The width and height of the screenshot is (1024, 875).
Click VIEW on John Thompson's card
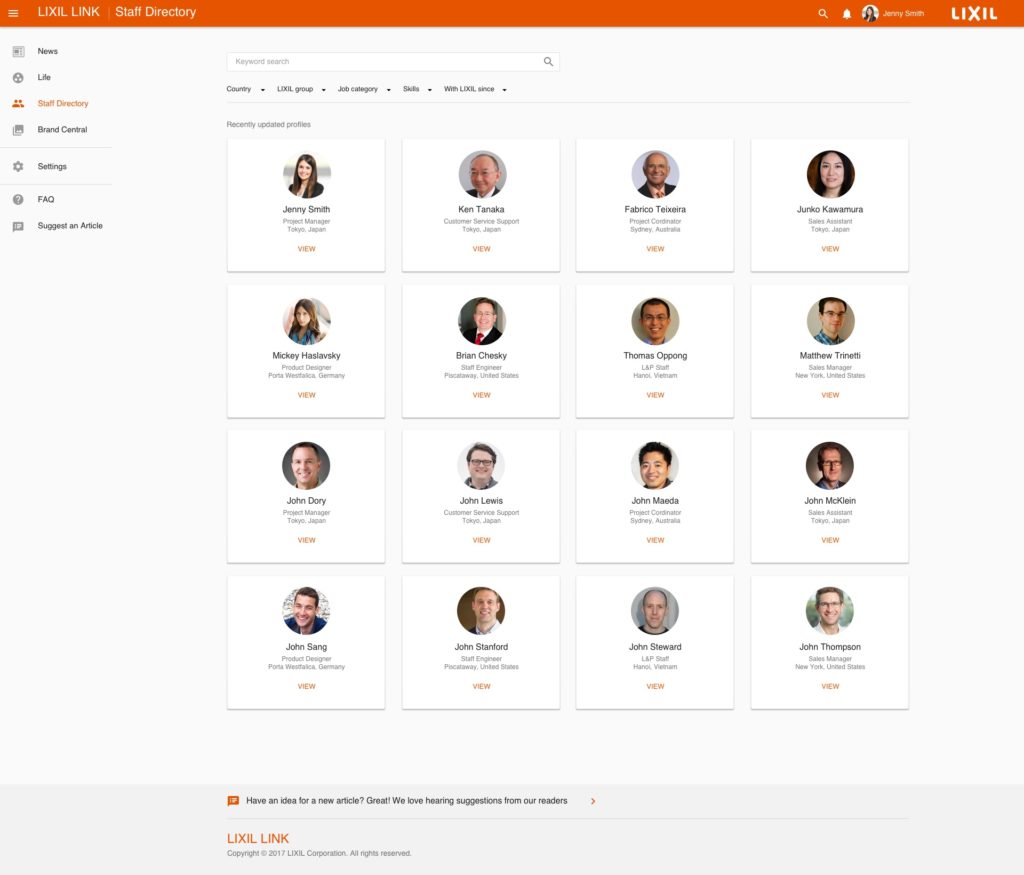[830, 686]
